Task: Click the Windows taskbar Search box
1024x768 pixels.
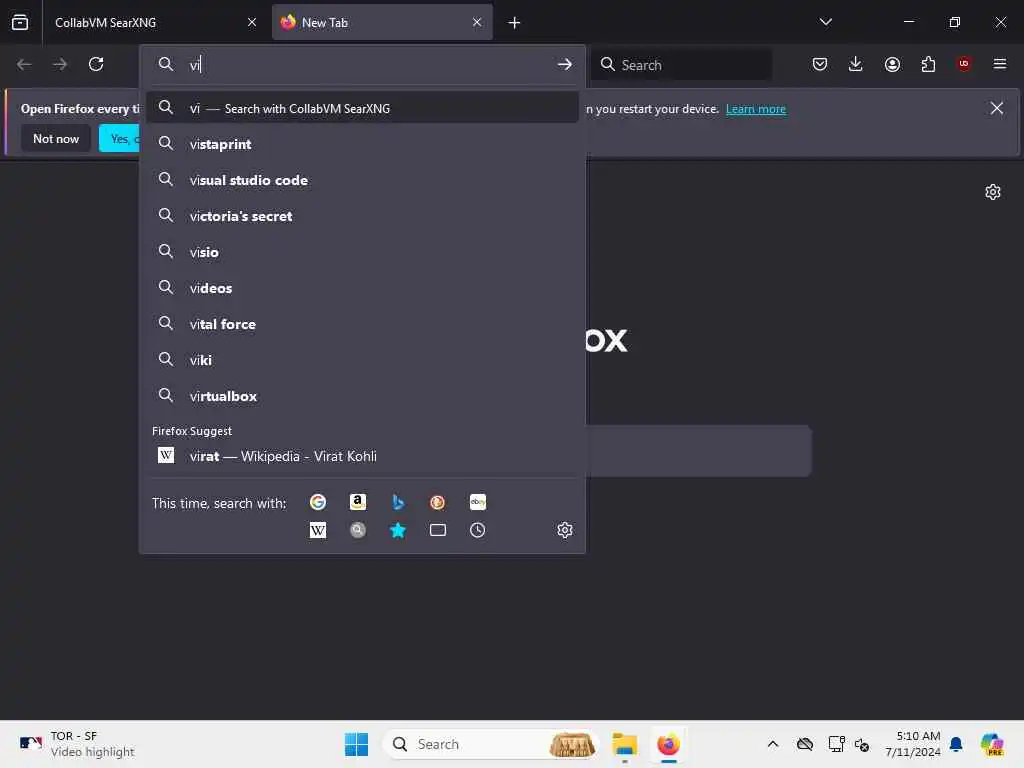Action: click(x=490, y=744)
